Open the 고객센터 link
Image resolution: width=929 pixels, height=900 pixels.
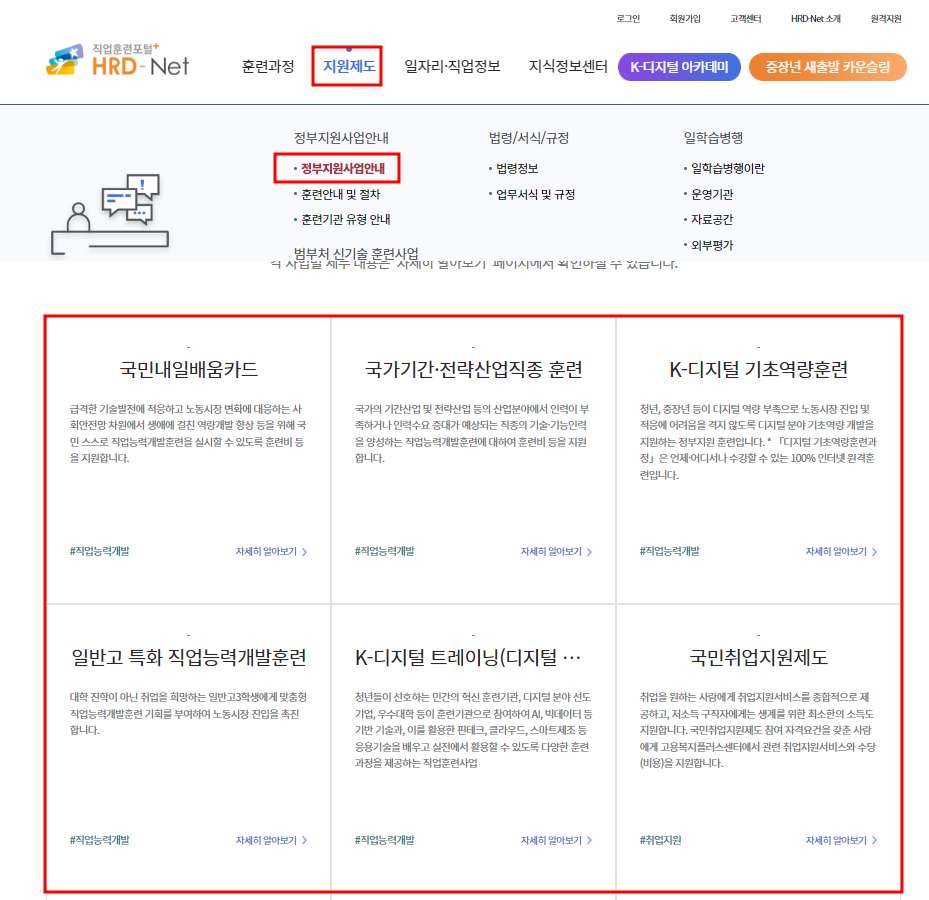(745, 18)
